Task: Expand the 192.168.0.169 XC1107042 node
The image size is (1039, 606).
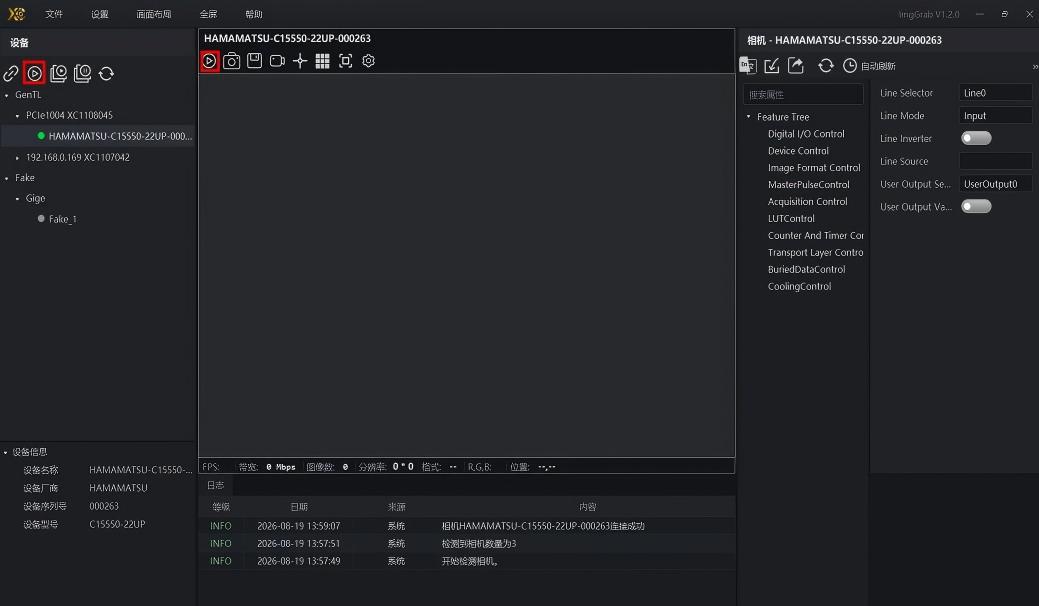Action: point(17,158)
